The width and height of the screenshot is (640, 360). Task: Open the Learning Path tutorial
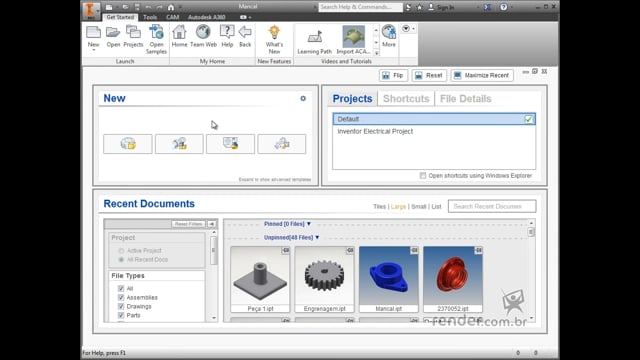314,40
